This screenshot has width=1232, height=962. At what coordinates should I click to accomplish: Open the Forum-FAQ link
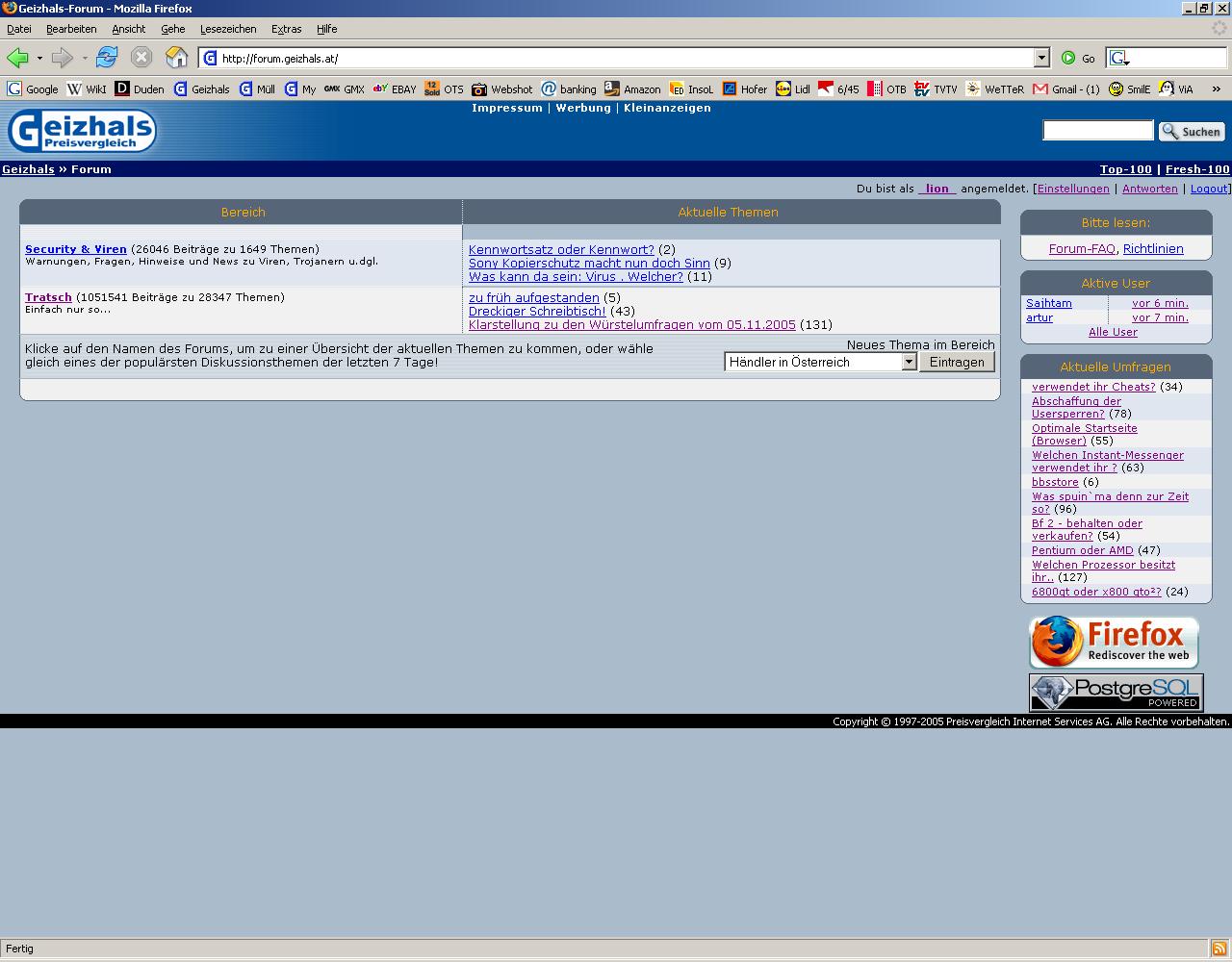click(x=1082, y=248)
